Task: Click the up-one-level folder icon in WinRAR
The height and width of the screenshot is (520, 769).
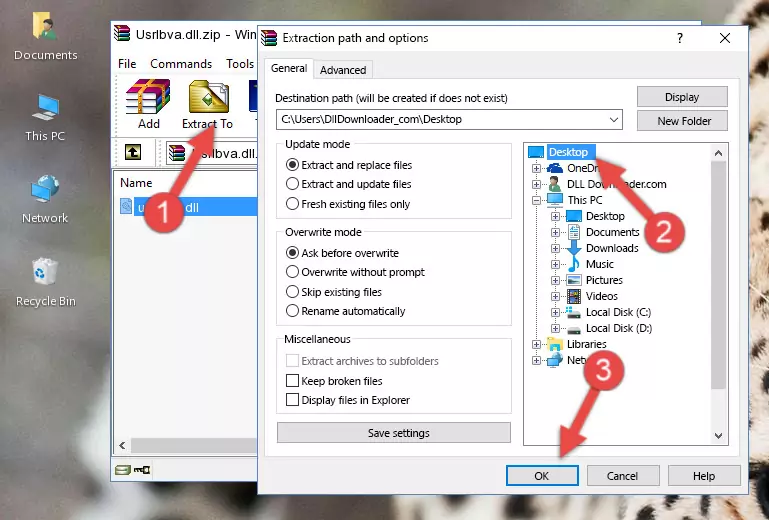Action: click(133, 152)
